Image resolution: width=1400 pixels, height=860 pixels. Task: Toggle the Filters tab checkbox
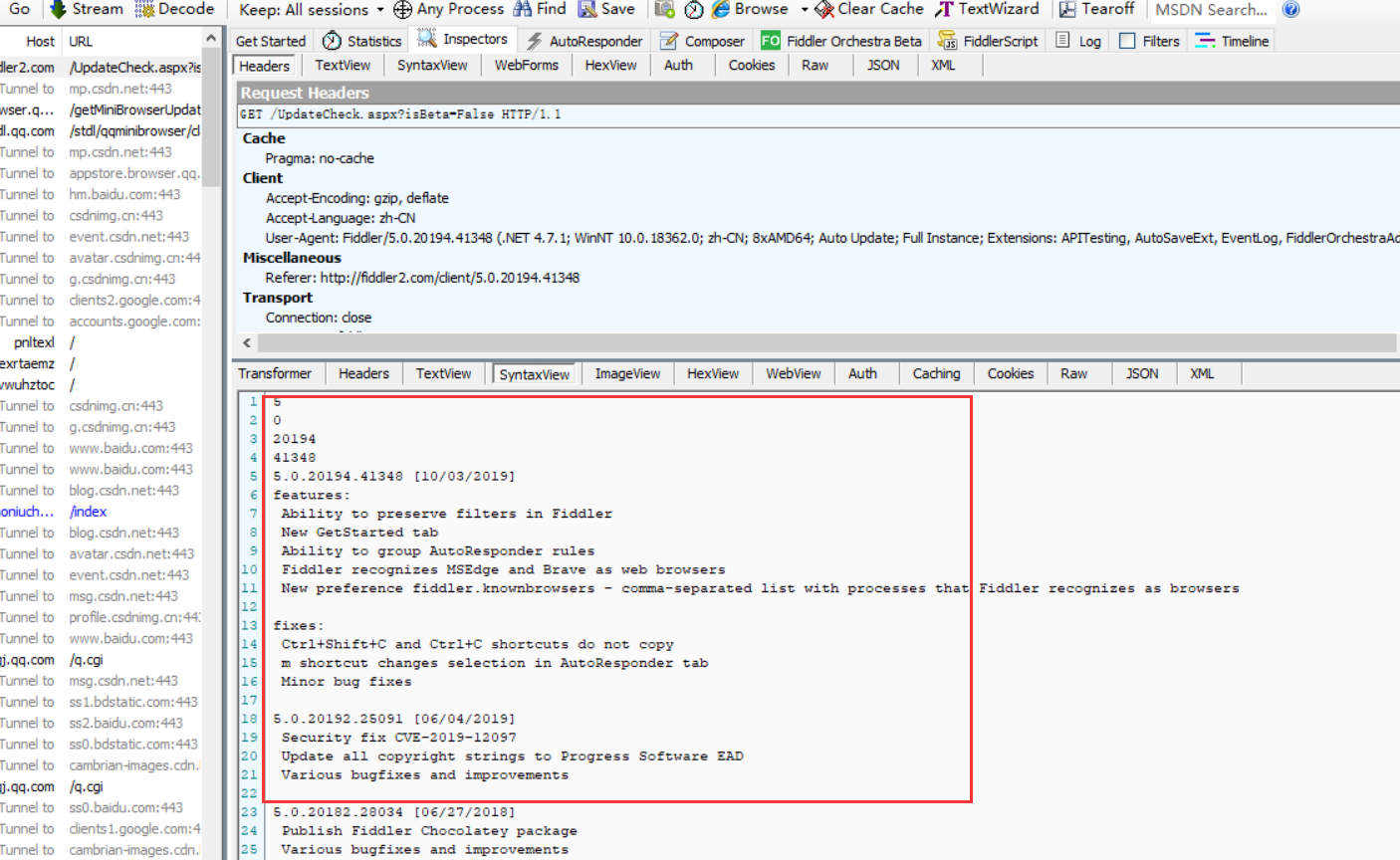point(1127,41)
